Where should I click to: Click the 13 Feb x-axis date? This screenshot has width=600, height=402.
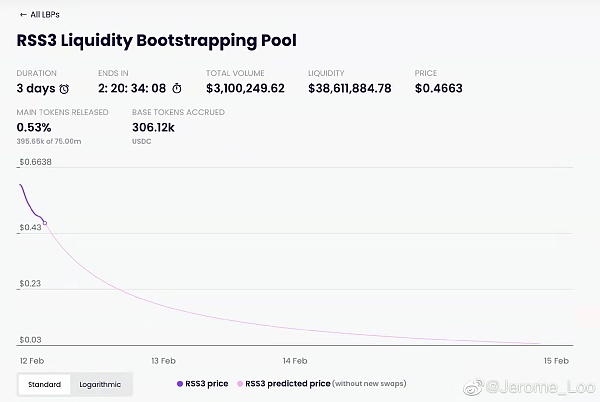coord(163,361)
